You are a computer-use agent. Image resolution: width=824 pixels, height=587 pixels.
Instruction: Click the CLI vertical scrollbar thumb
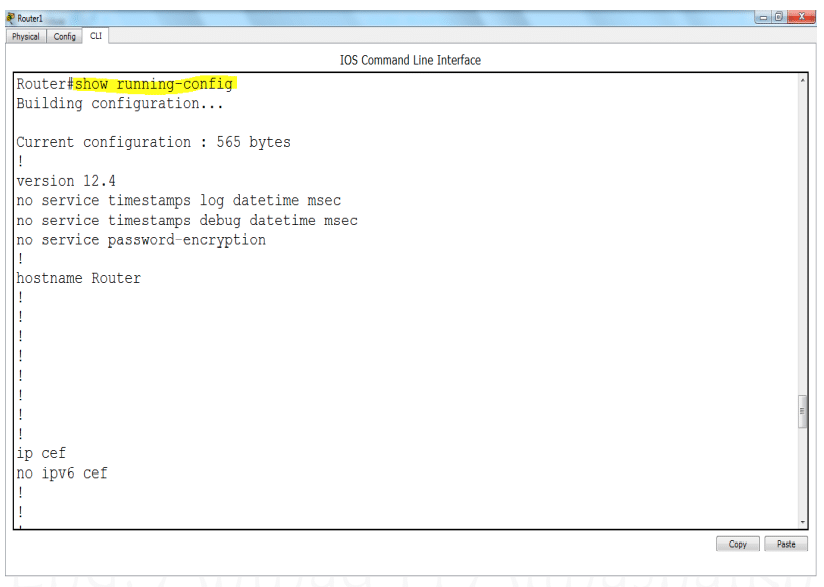tap(802, 411)
